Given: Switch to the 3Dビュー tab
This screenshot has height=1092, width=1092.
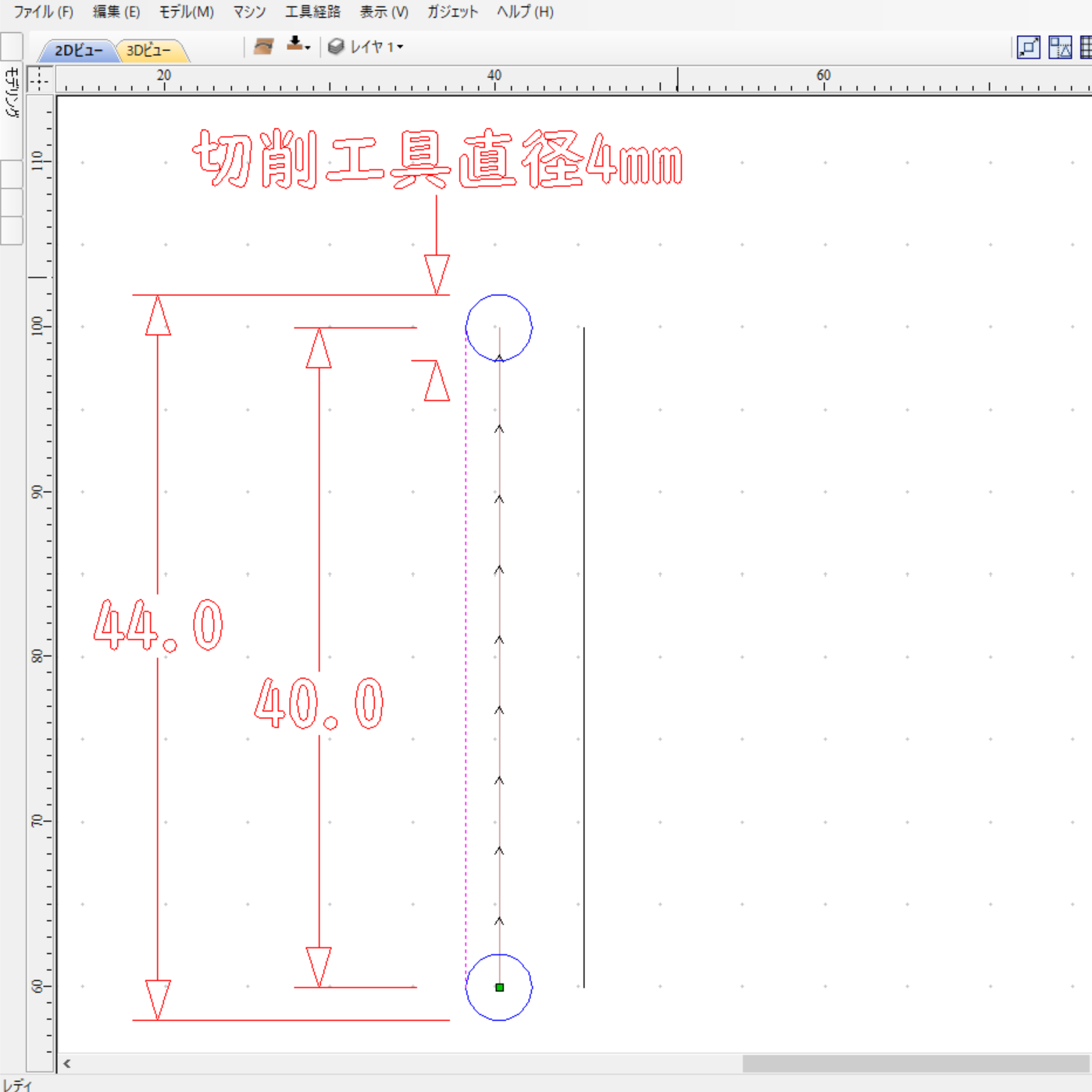Looking at the screenshot, I should [150, 50].
